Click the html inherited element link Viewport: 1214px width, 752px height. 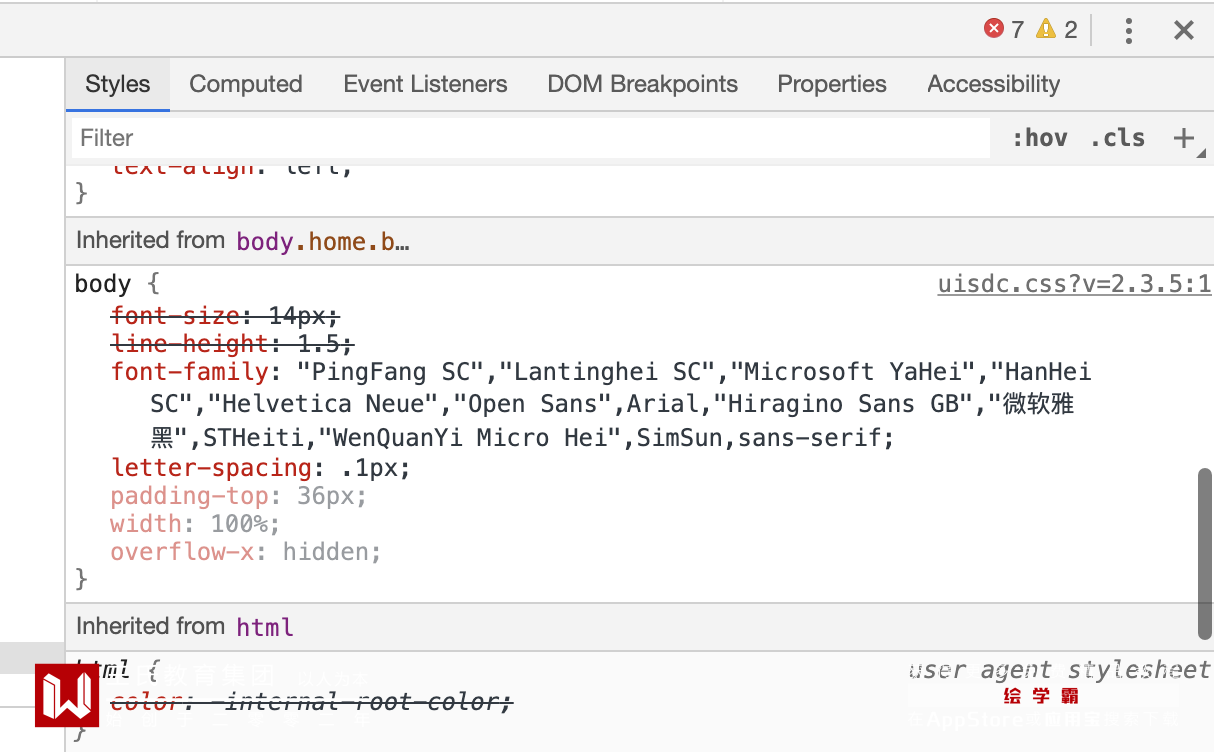[x=265, y=627]
